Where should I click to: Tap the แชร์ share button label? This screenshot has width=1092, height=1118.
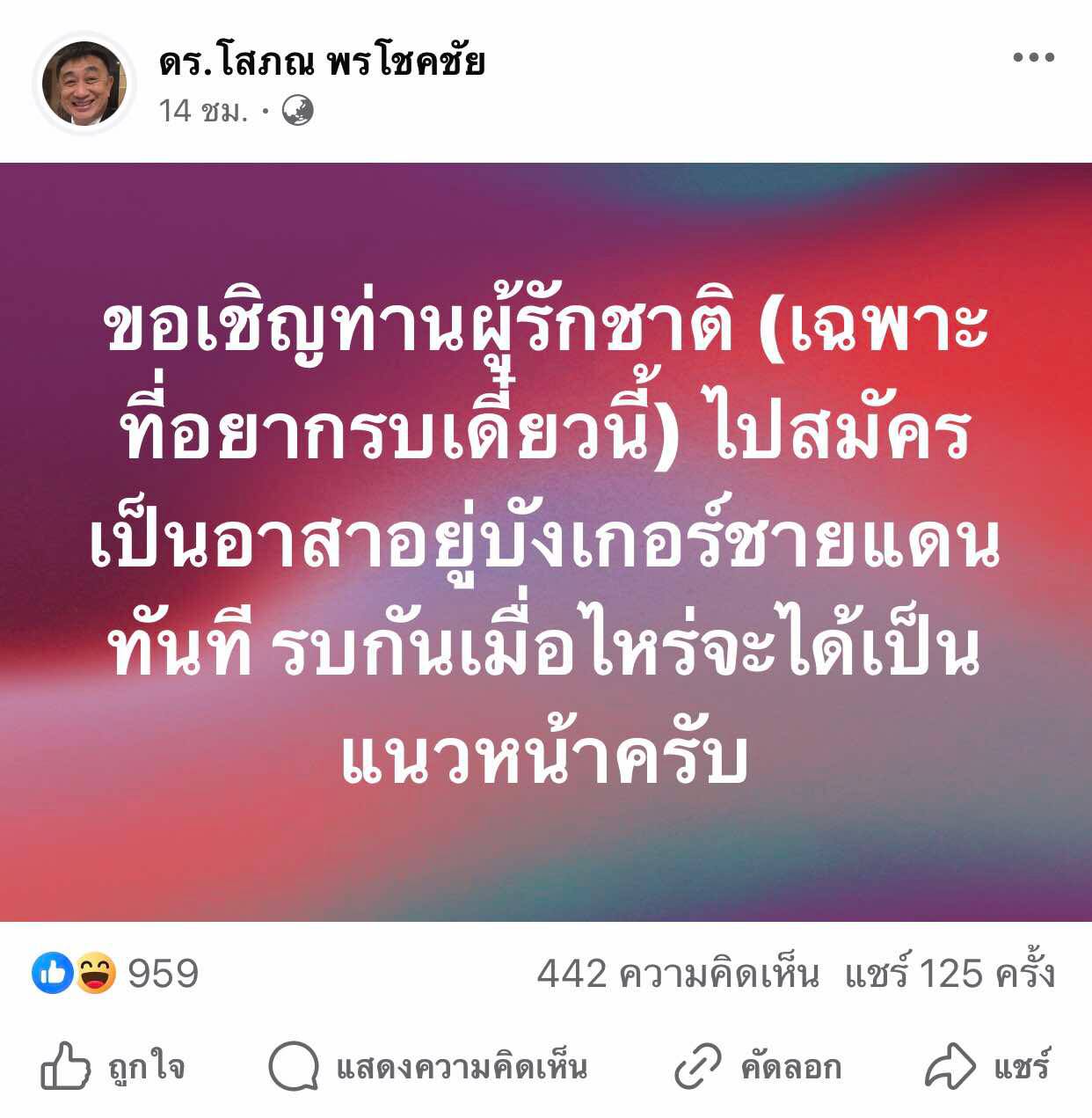1022,1065
